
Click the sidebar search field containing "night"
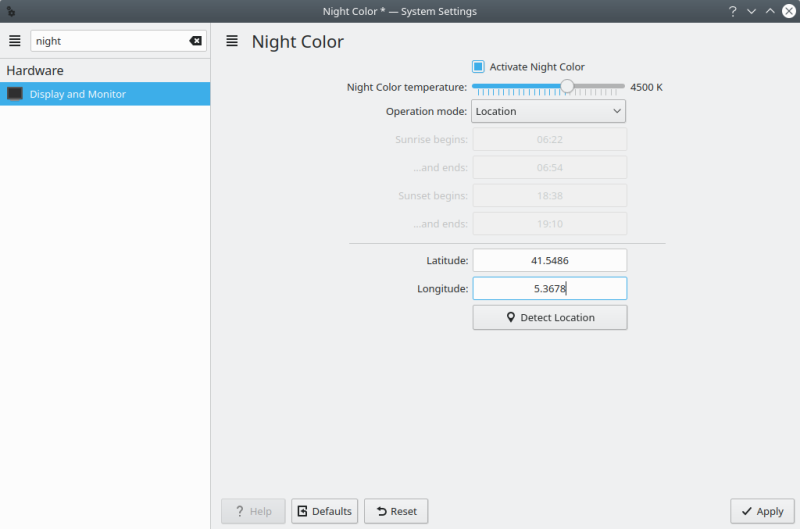coord(108,41)
